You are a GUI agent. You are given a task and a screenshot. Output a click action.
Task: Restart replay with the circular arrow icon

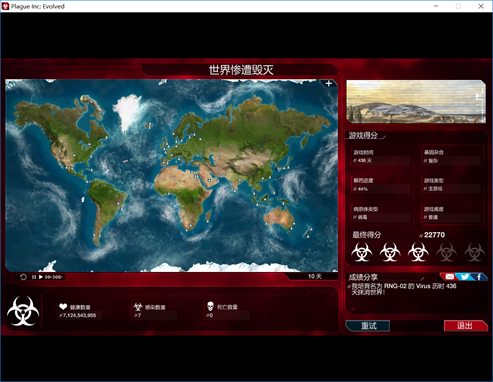(23, 277)
